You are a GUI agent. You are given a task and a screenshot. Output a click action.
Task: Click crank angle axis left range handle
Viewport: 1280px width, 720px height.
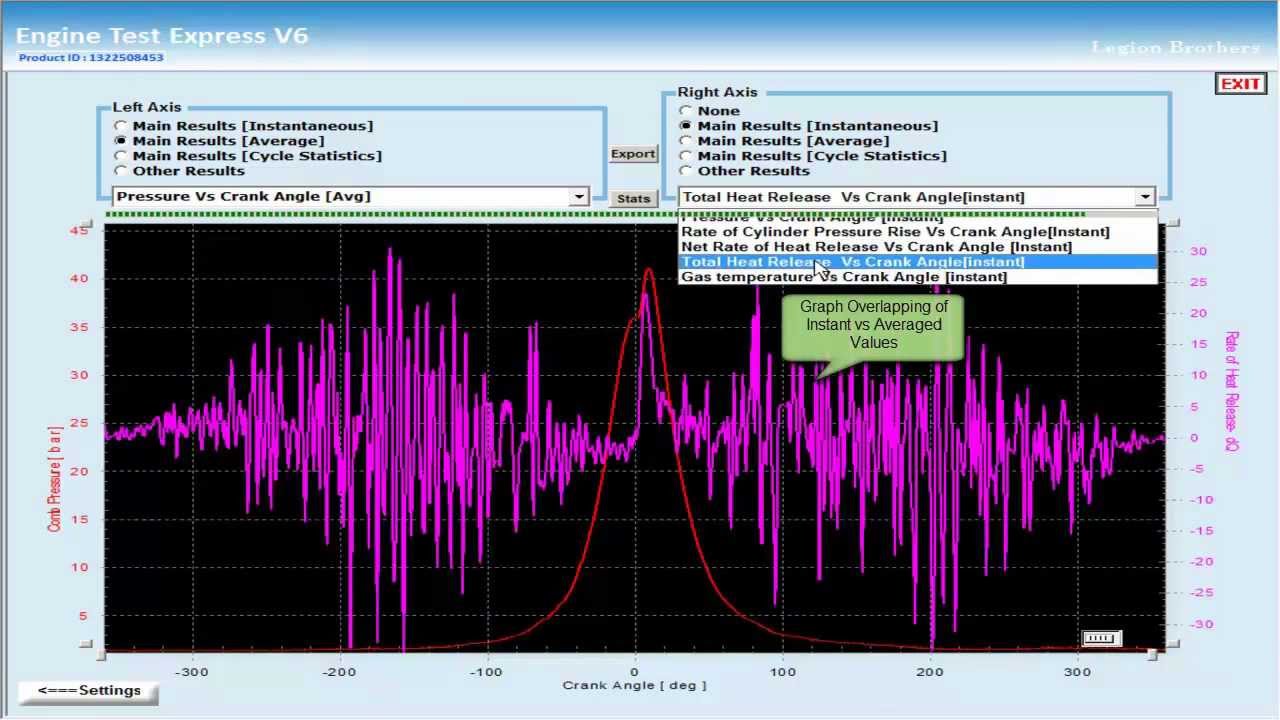coord(101,655)
